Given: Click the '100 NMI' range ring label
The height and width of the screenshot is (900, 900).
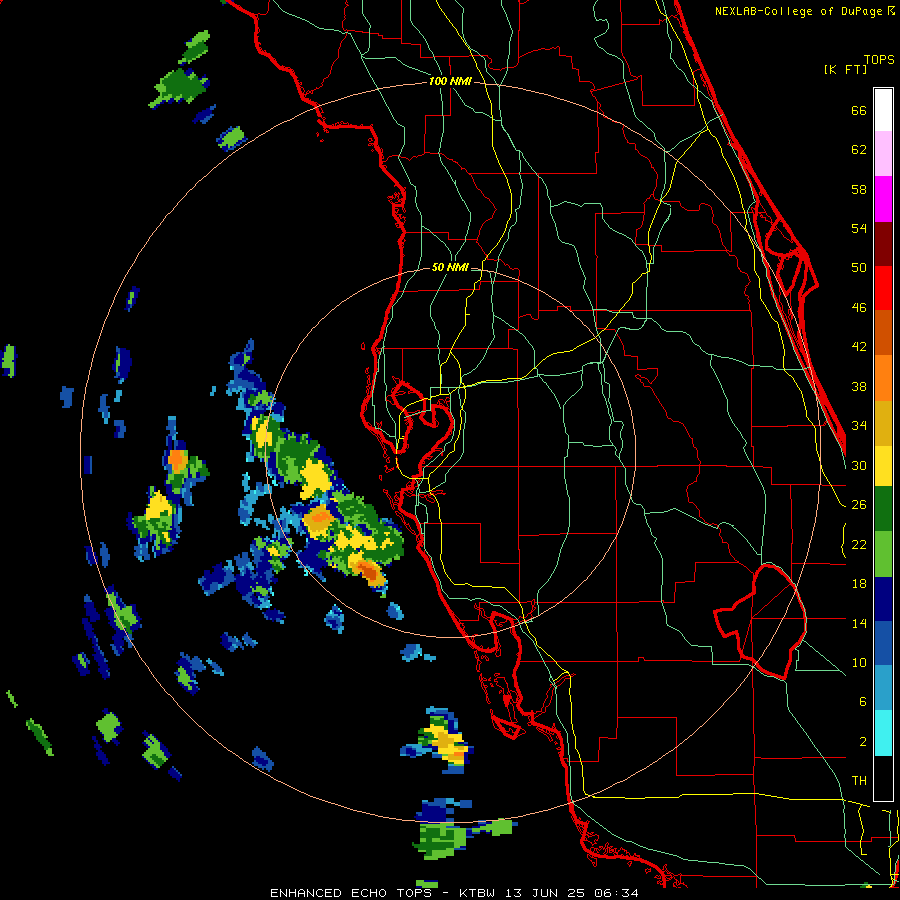Looking at the screenshot, I should [x=450, y=82].
